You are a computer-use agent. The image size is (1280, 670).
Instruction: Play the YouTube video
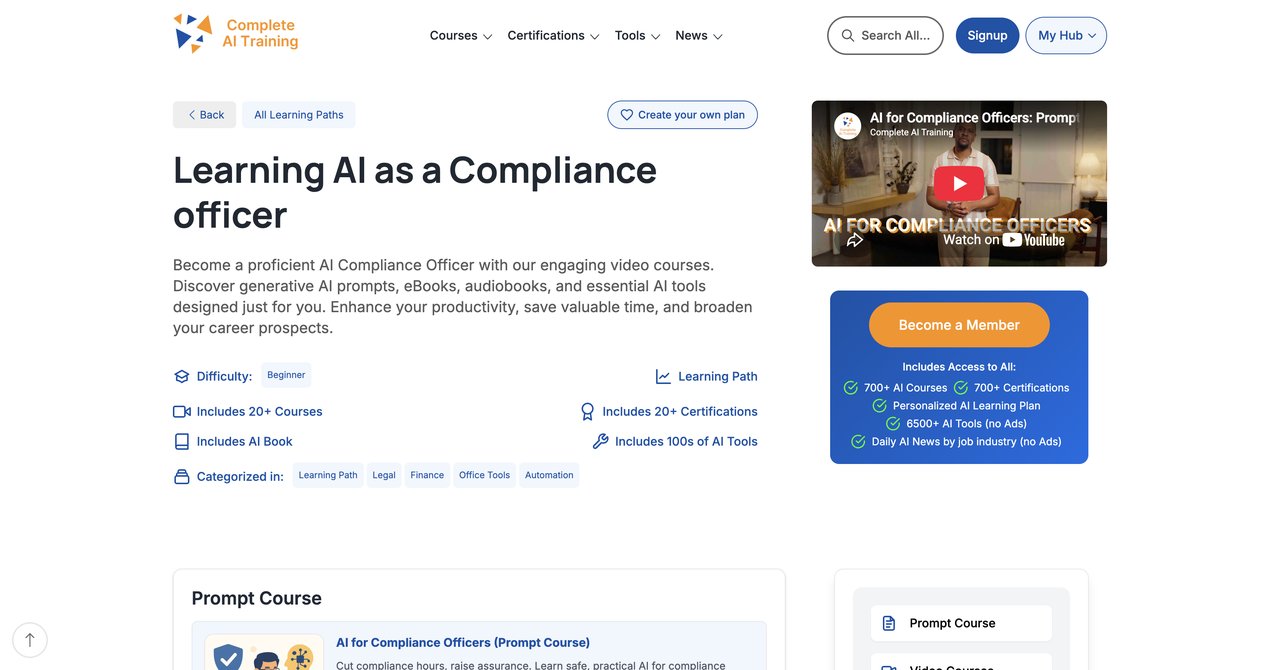pyautogui.click(x=959, y=183)
